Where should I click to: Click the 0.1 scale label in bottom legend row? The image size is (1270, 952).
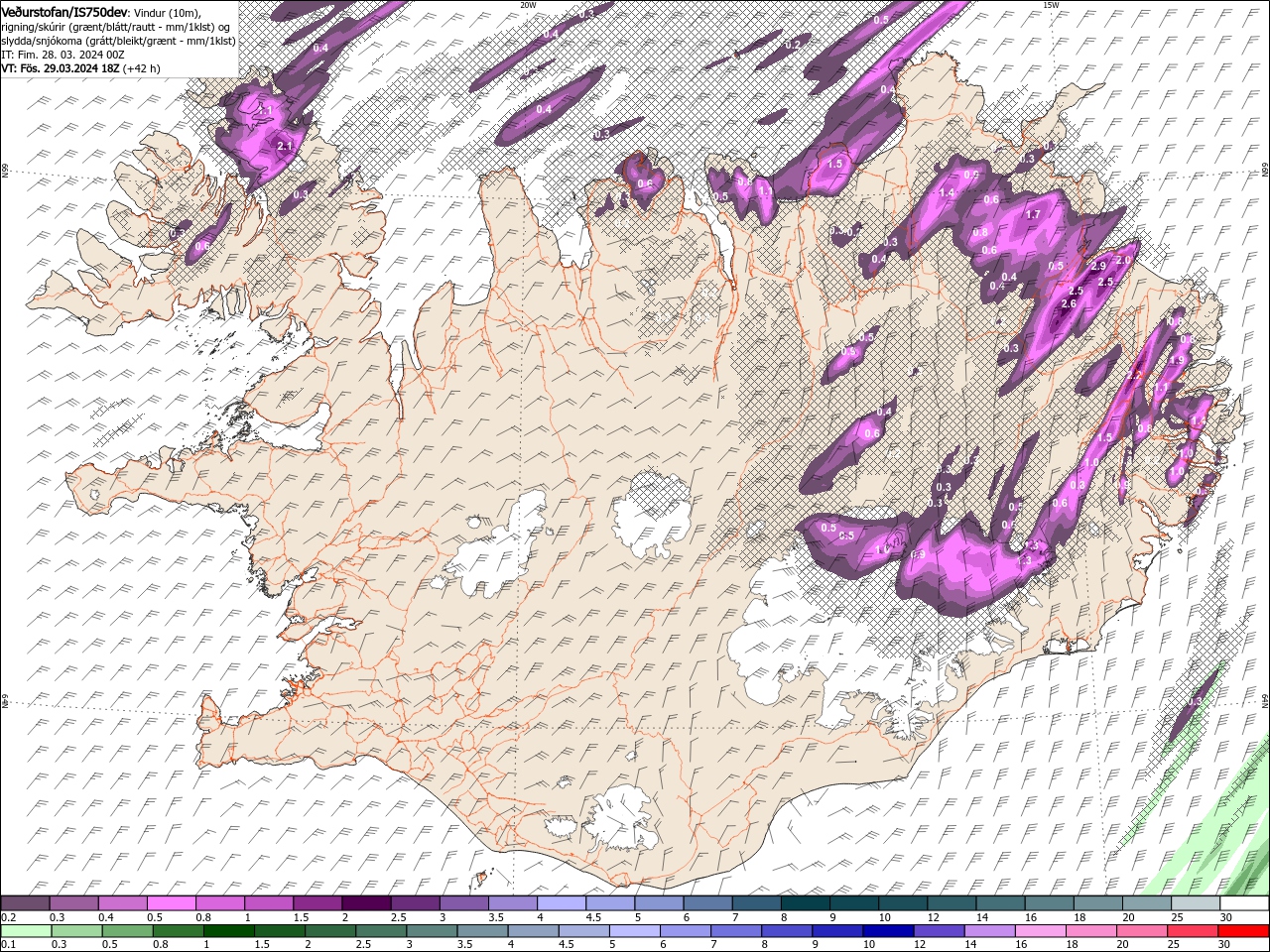click(x=8, y=945)
